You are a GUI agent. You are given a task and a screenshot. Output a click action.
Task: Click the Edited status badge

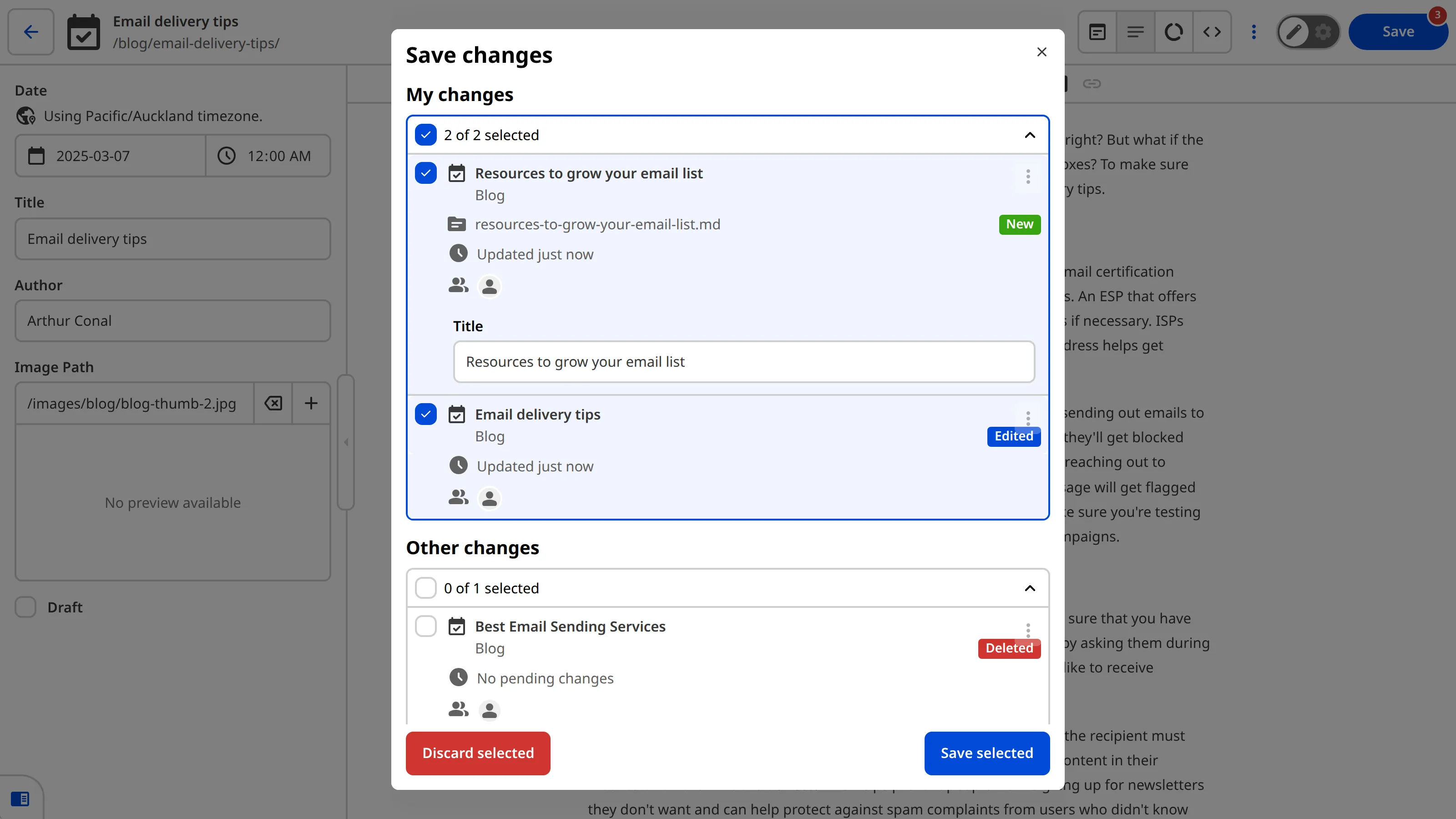point(1014,436)
